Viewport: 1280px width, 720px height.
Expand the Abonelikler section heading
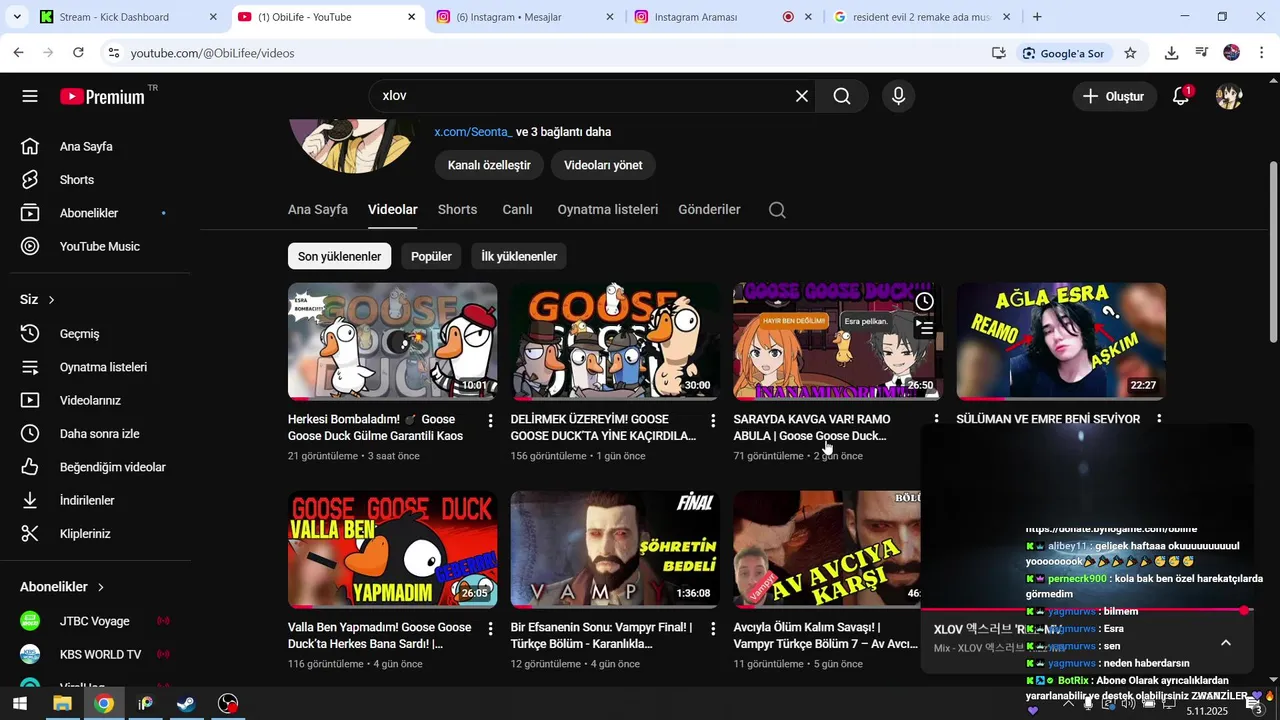pyautogui.click(x=62, y=587)
